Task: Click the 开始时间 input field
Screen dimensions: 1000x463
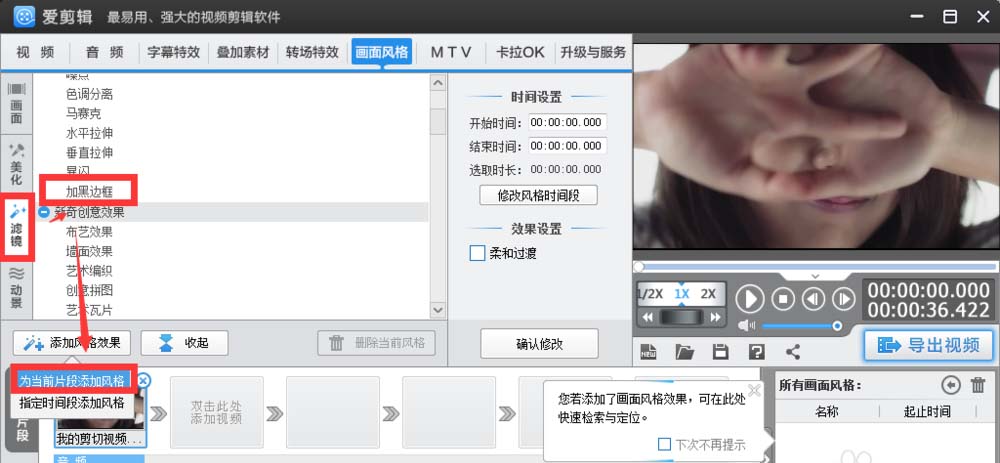Action: (x=568, y=122)
